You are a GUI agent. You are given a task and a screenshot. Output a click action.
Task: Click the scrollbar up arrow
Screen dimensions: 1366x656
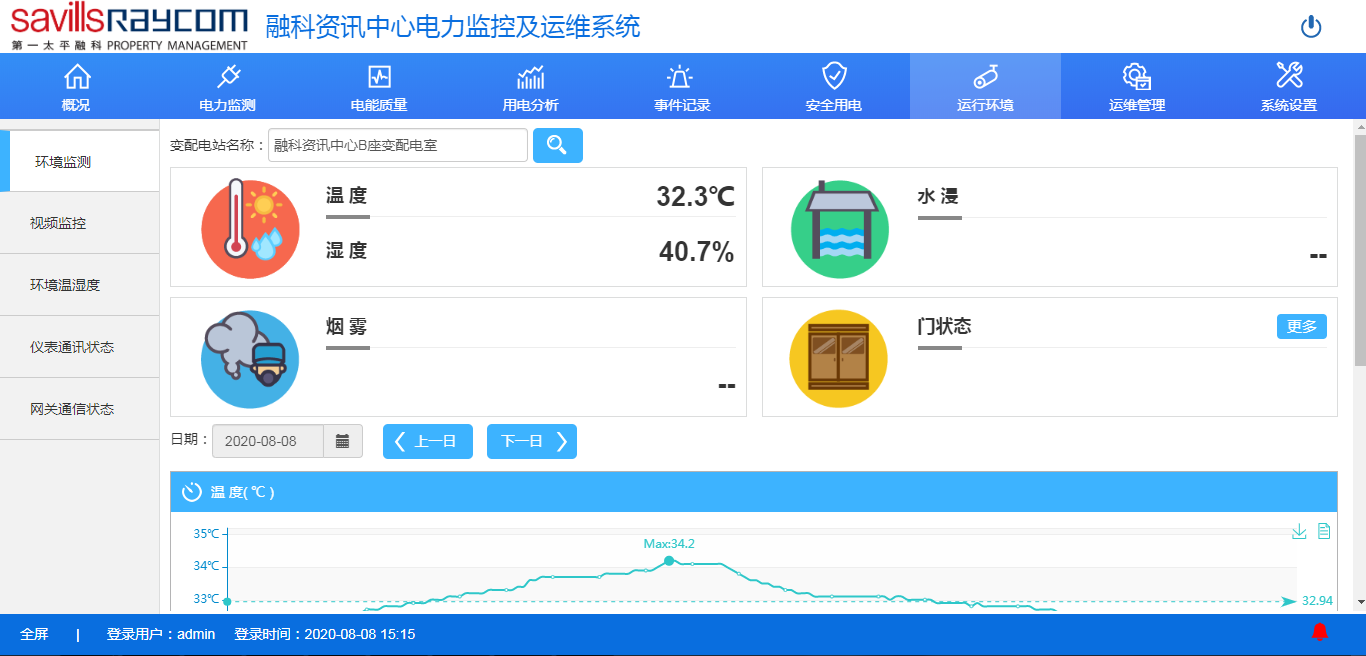(1360, 127)
